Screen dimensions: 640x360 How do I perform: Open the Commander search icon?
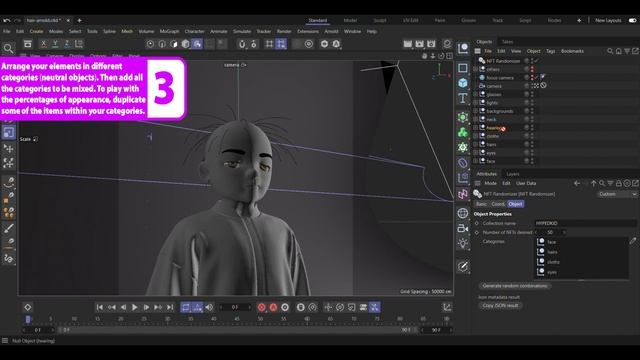point(8,49)
